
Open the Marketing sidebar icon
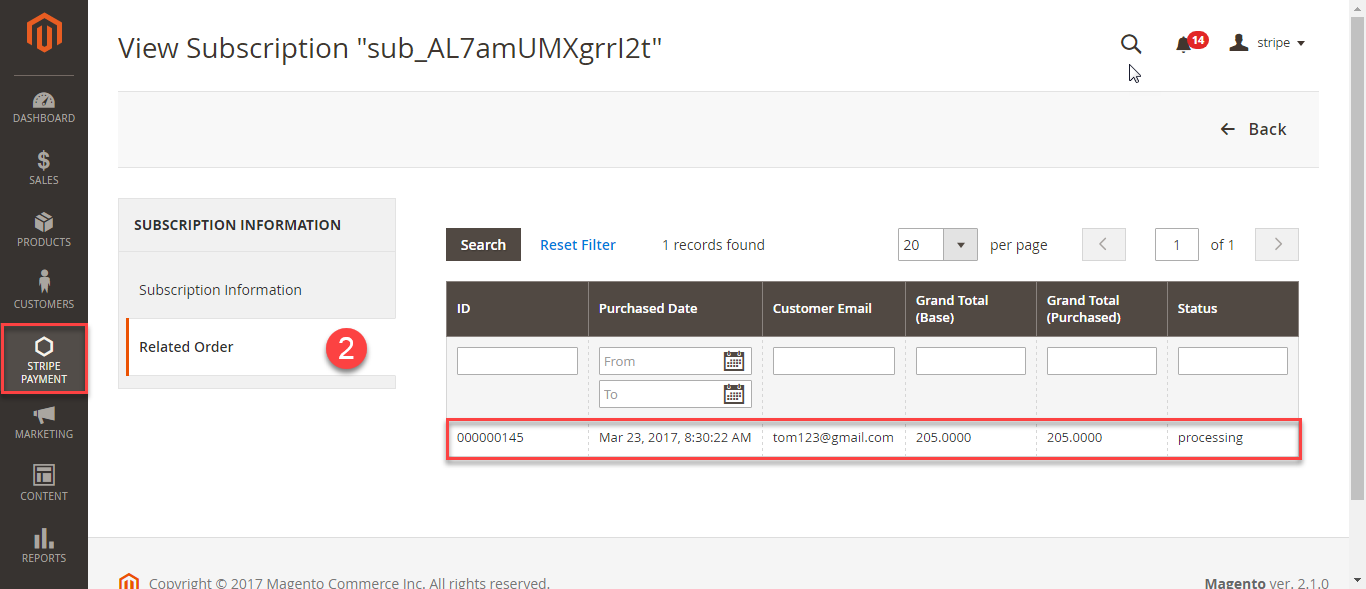point(44,422)
